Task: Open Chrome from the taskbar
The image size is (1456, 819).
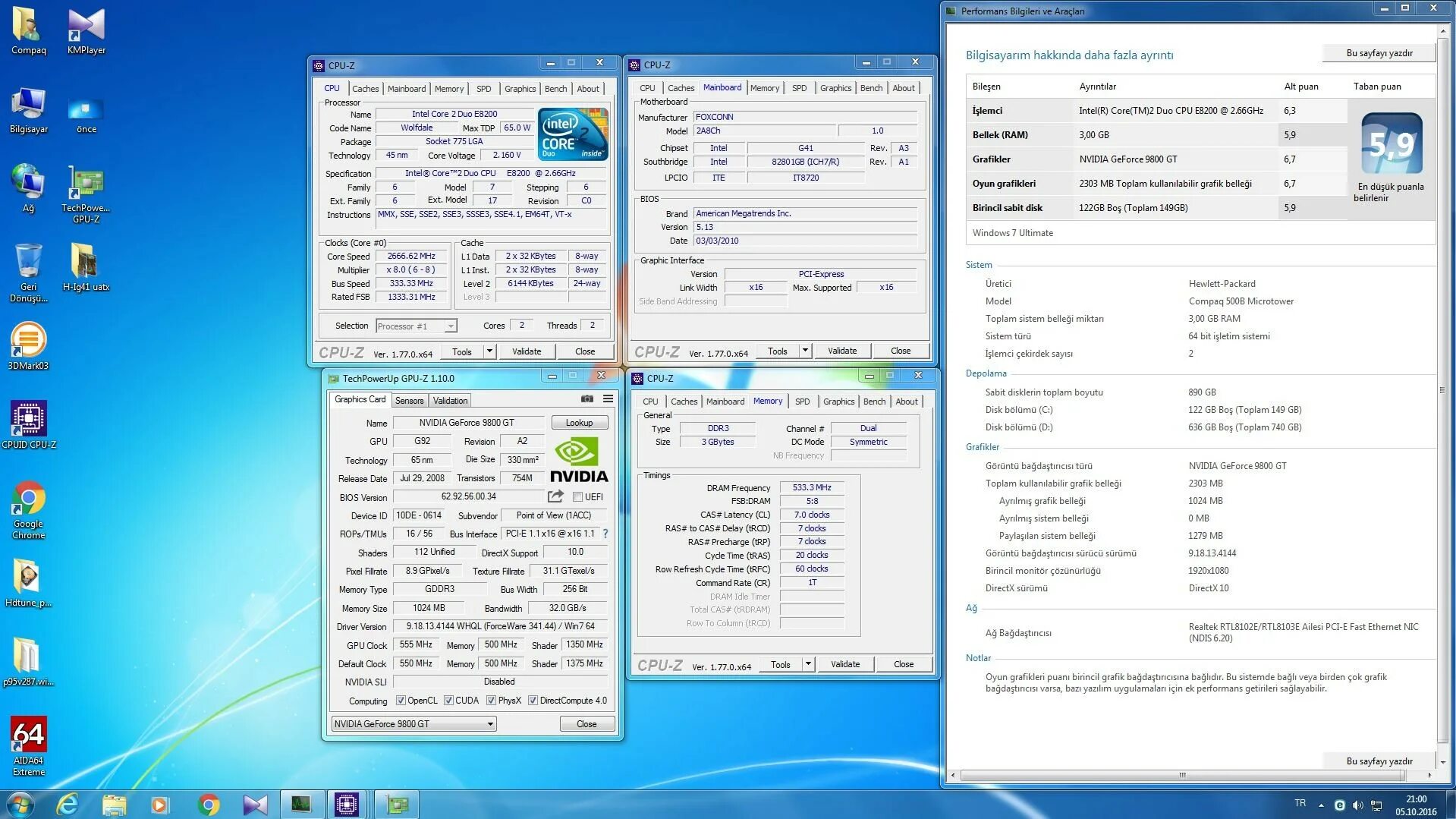Action: pos(208,804)
